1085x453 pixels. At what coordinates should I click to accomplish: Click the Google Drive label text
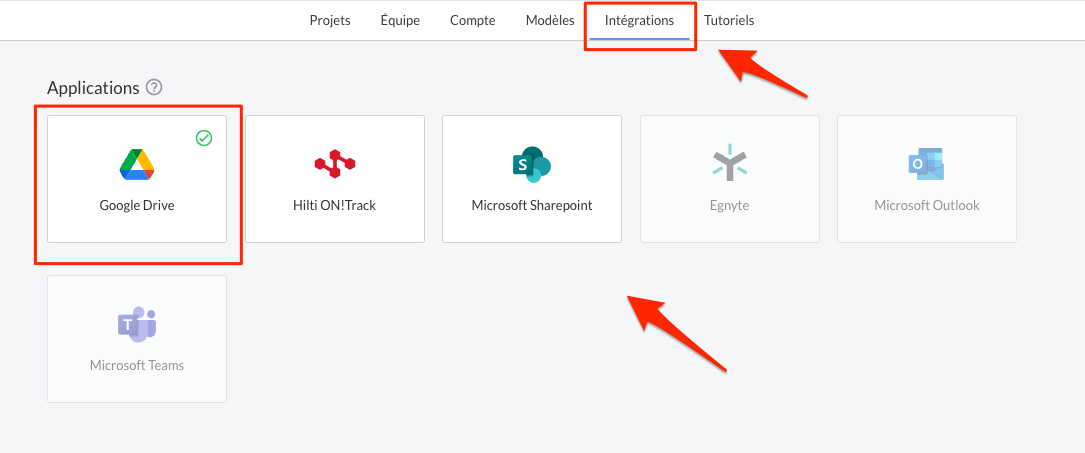pos(137,205)
